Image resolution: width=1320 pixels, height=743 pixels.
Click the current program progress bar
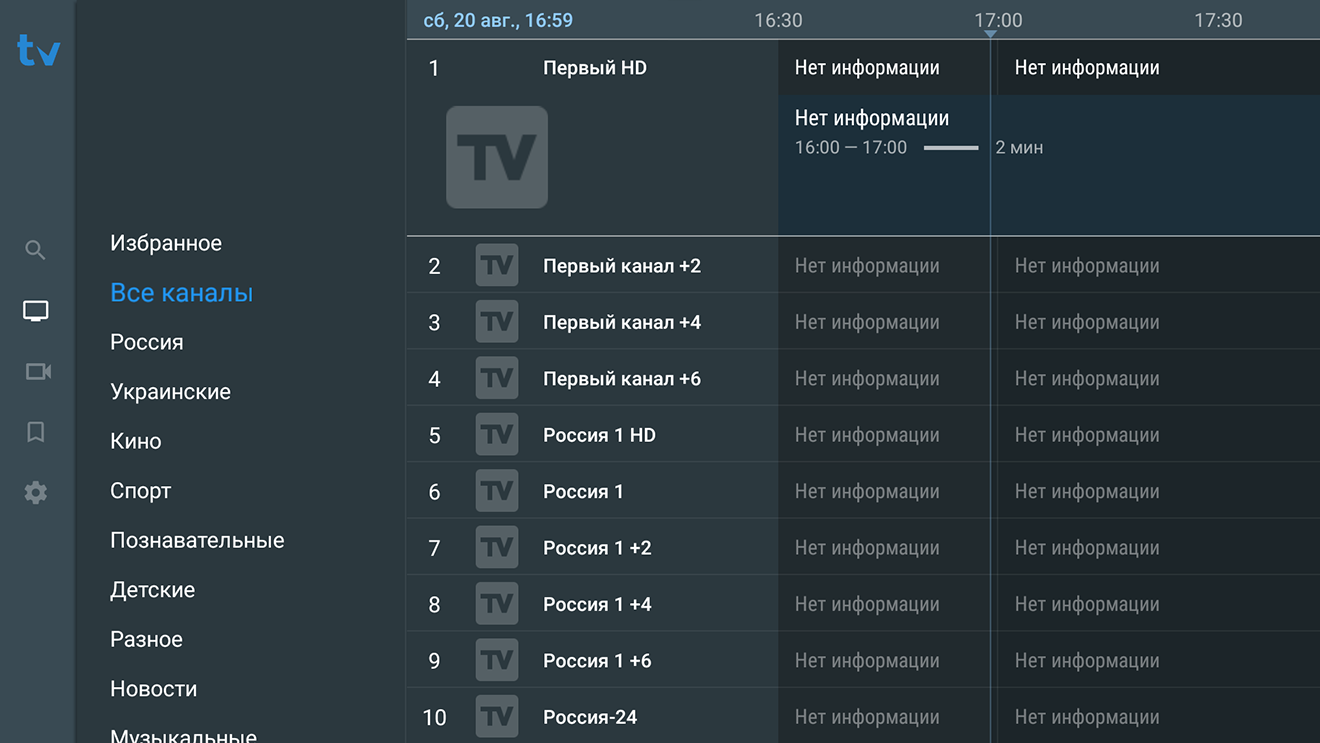pyautogui.click(x=951, y=148)
